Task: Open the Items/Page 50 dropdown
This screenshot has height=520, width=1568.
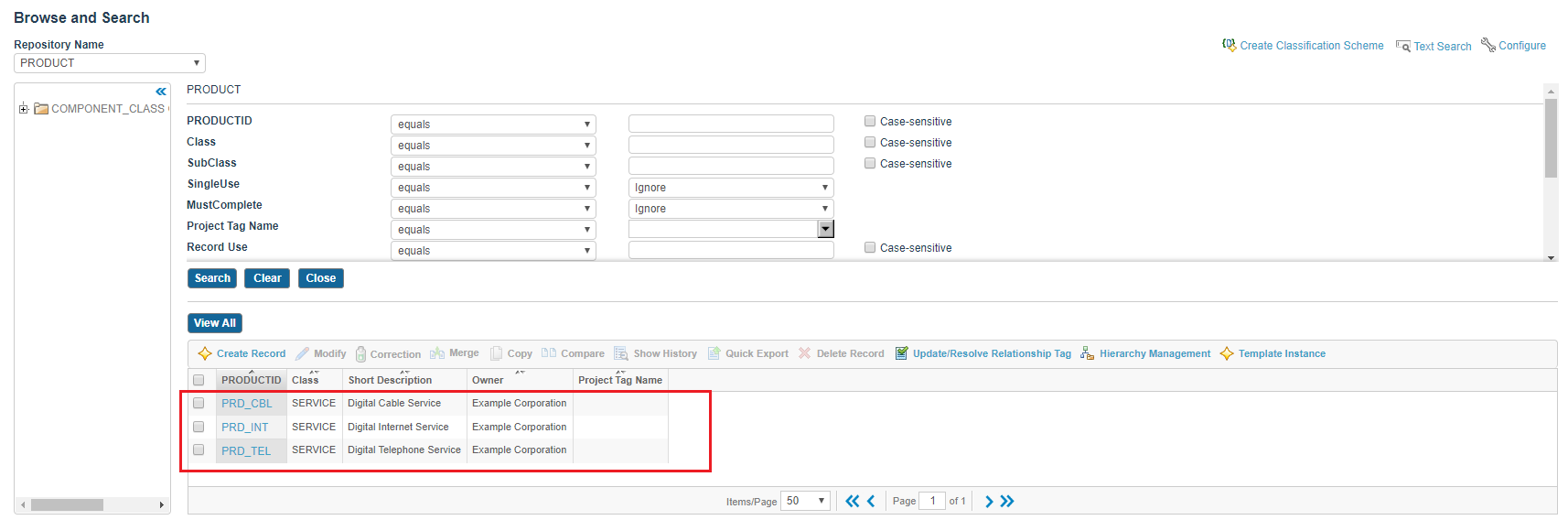Action: pos(805,501)
